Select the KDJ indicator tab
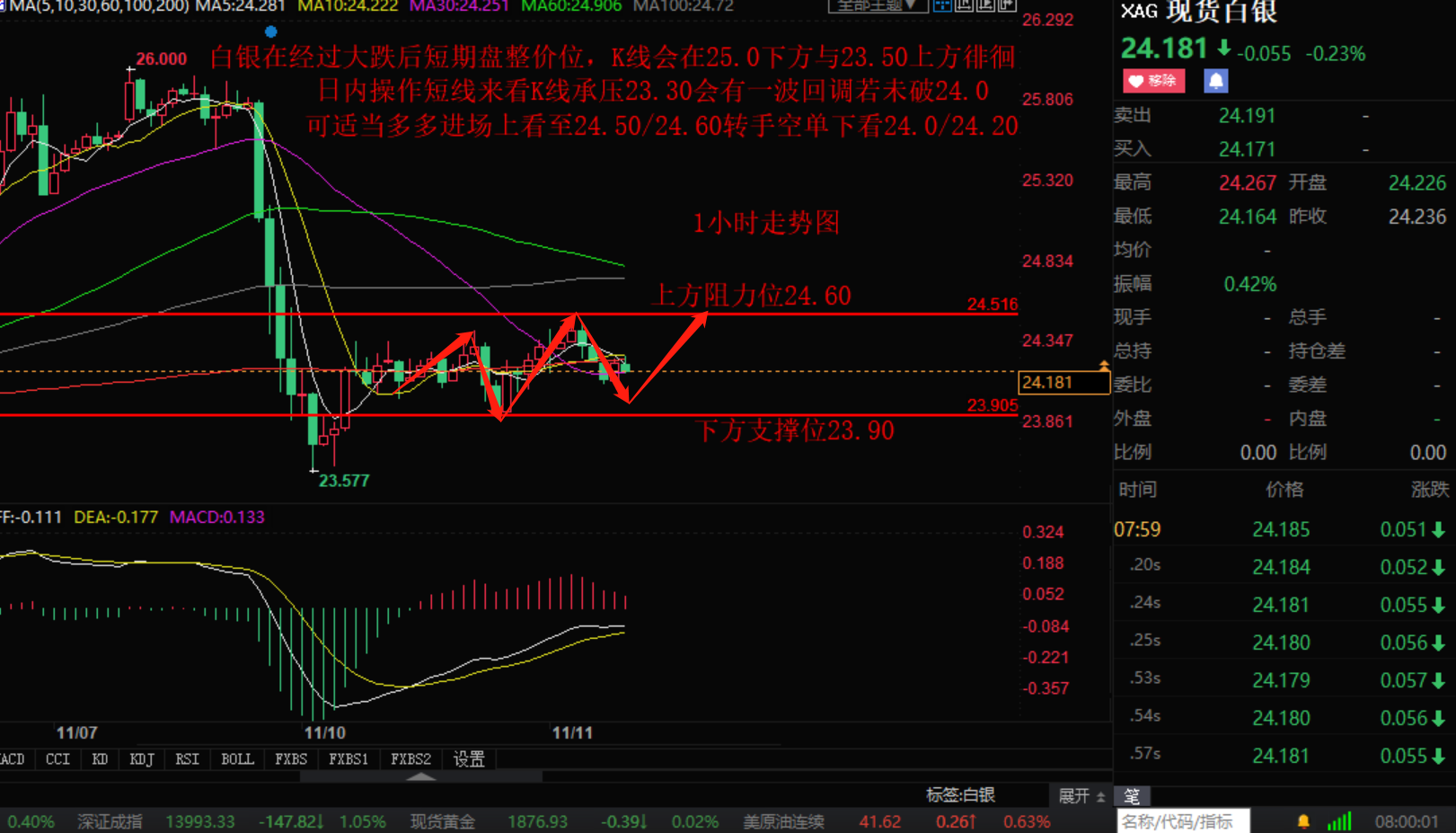Image resolution: width=1456 pixels, height=833 pixels. pos(142,759)
